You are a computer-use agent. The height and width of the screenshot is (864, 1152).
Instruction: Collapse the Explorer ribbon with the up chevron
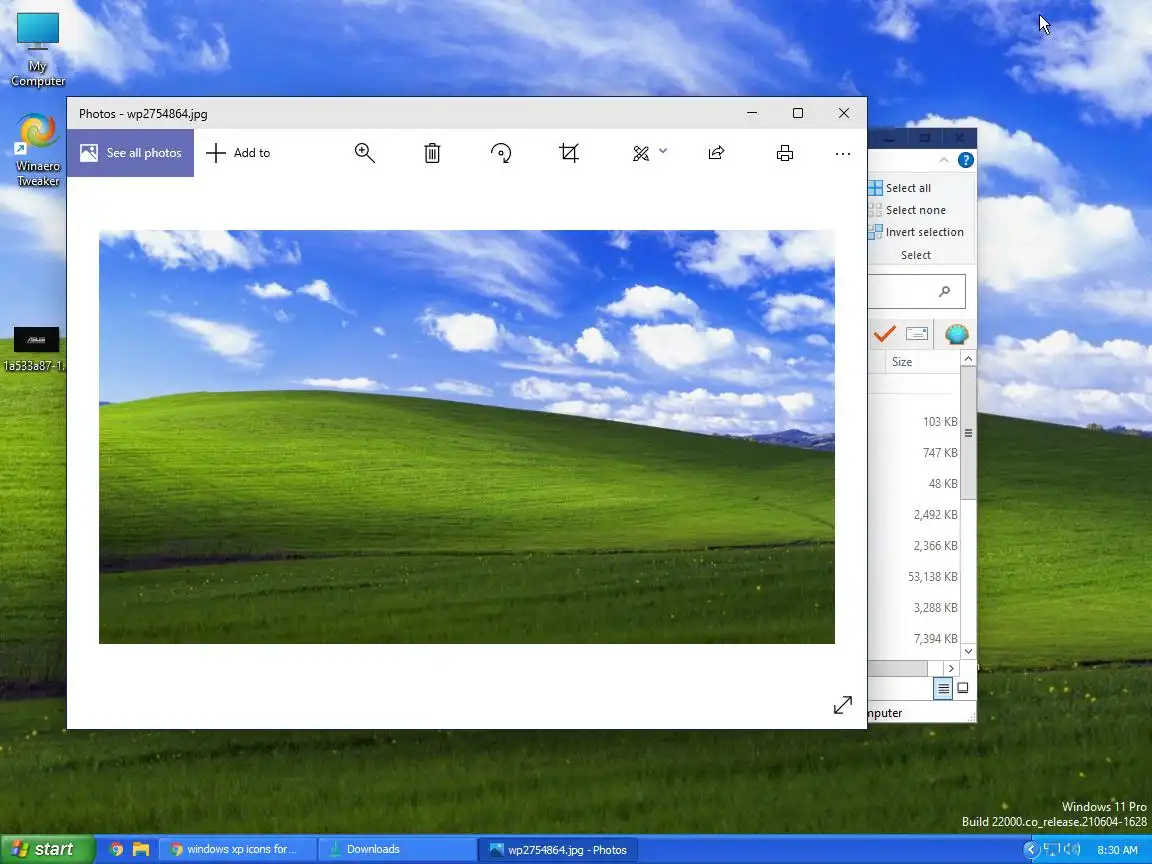coord(944,159)
